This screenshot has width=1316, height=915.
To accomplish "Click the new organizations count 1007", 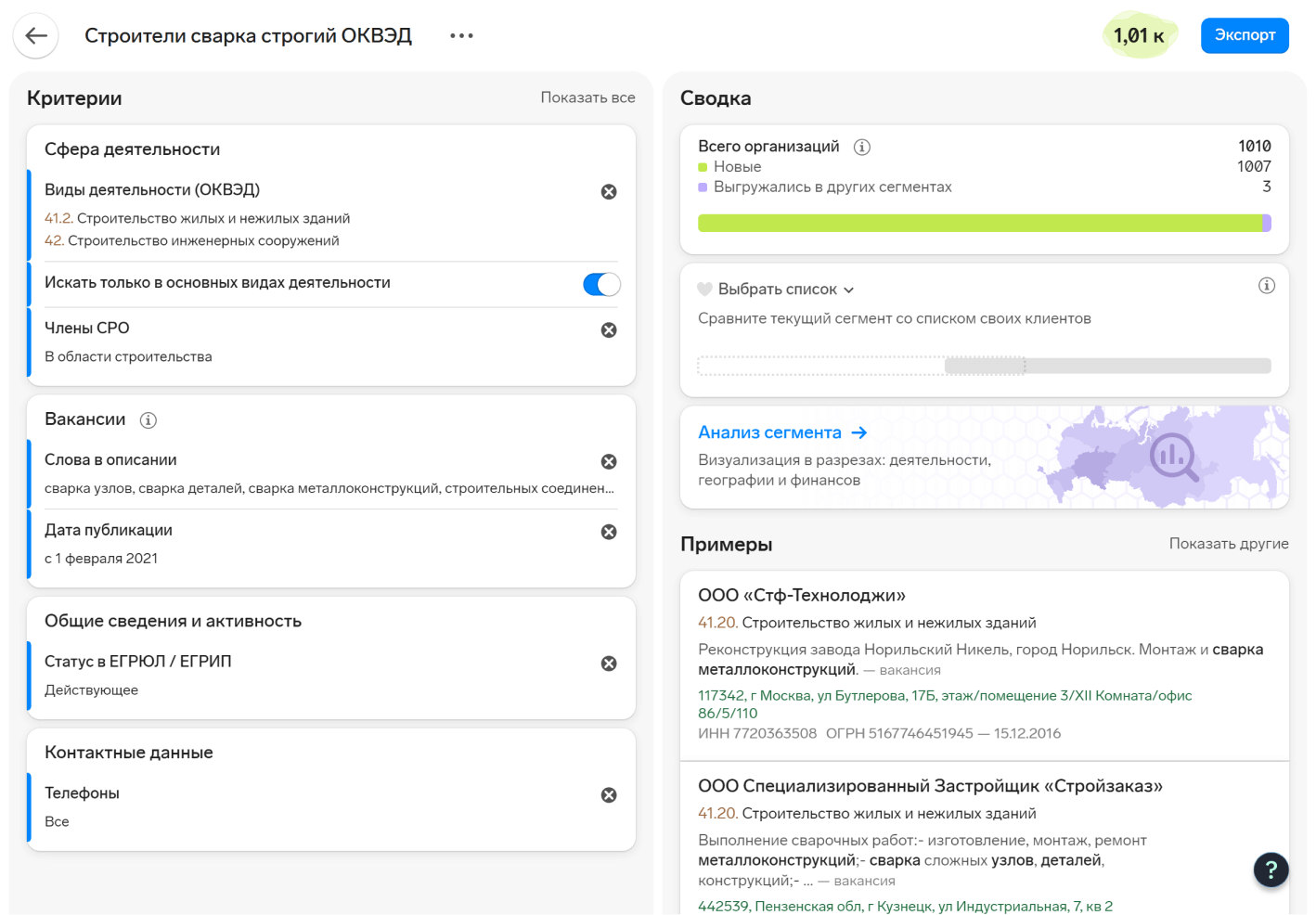I will (1254, 167).
